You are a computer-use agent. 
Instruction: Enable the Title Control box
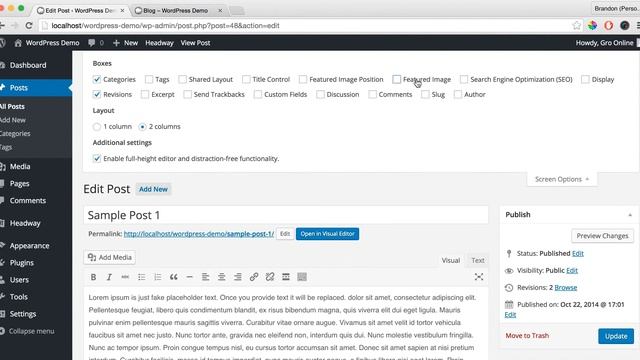point(246,79)
